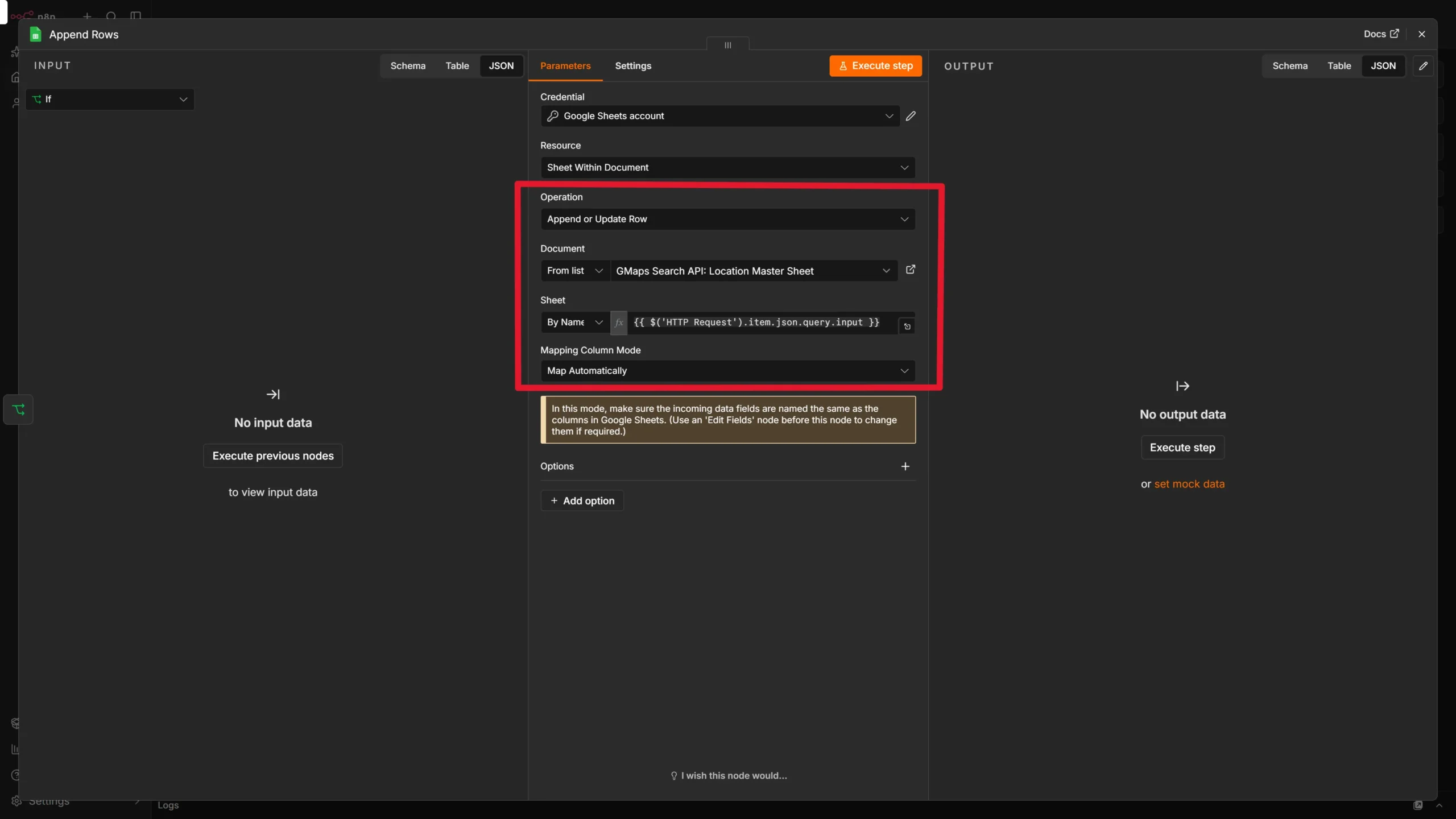Click the green If node icon on left edge
This screenshot has width=1456, height=819.
click(18, 409)
